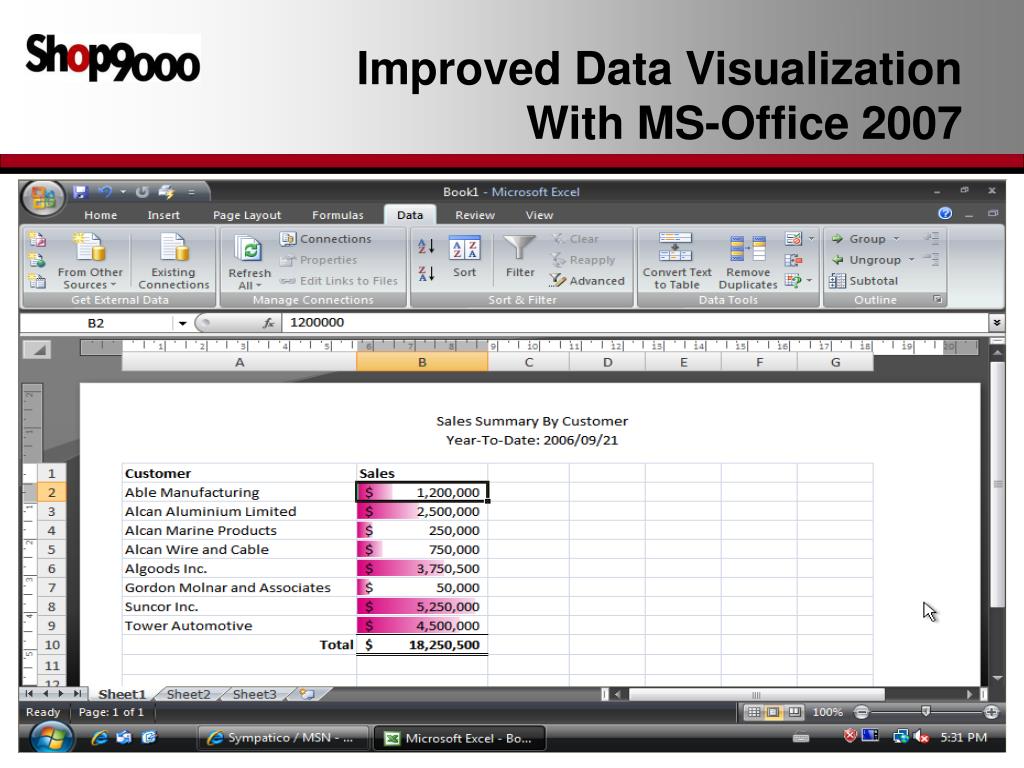Image resolution: width=1024 pixels, height=768 pixels.
Task: Open the Formulas ribbon tab
Action: point(338,215)
